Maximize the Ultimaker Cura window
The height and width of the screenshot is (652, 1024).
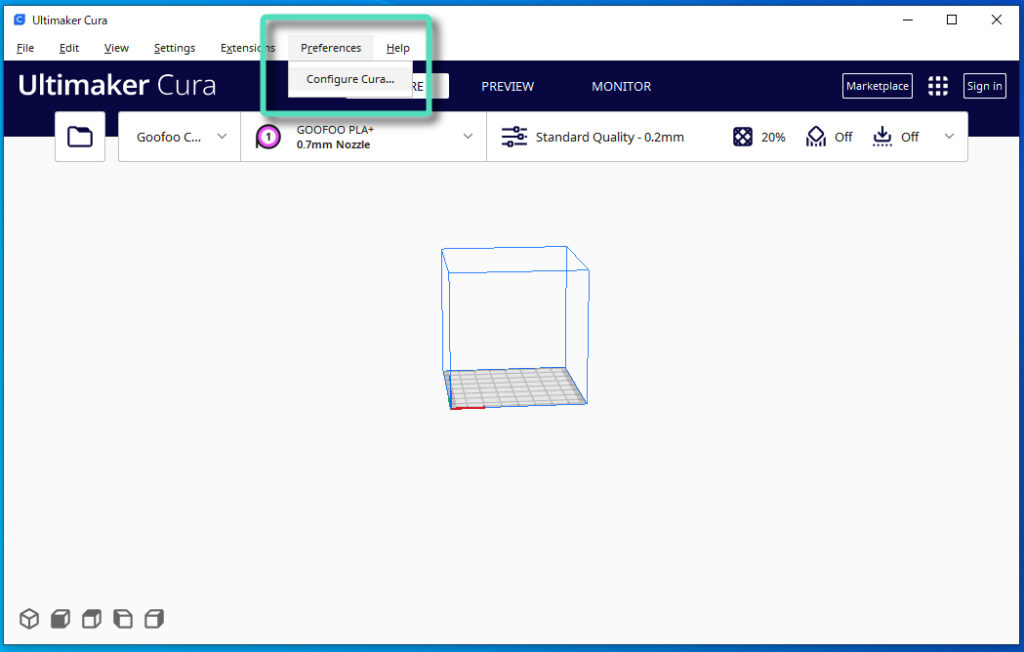coord(952,20)
